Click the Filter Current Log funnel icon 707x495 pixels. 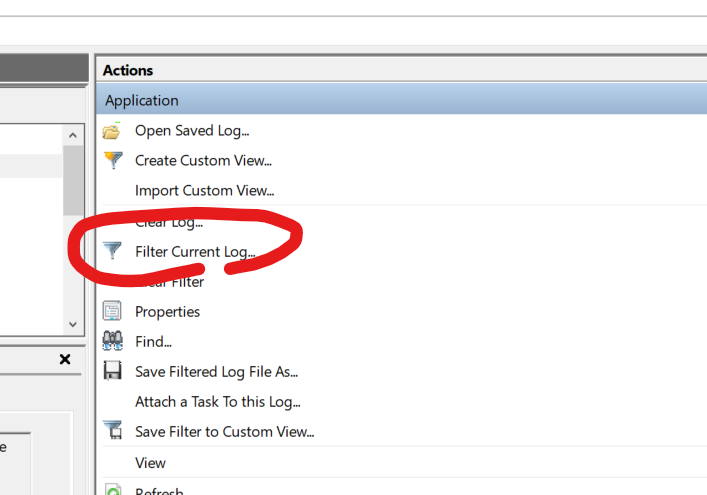coord(112,251)
